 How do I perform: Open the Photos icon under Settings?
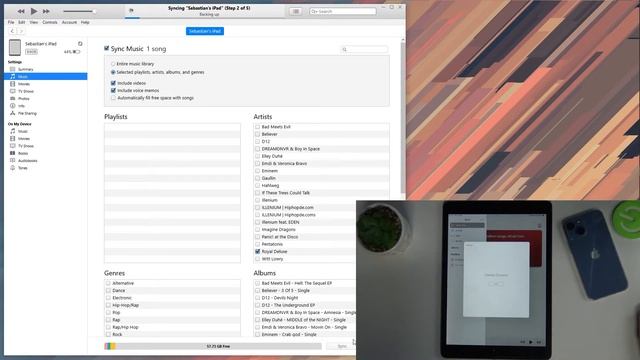13,99
